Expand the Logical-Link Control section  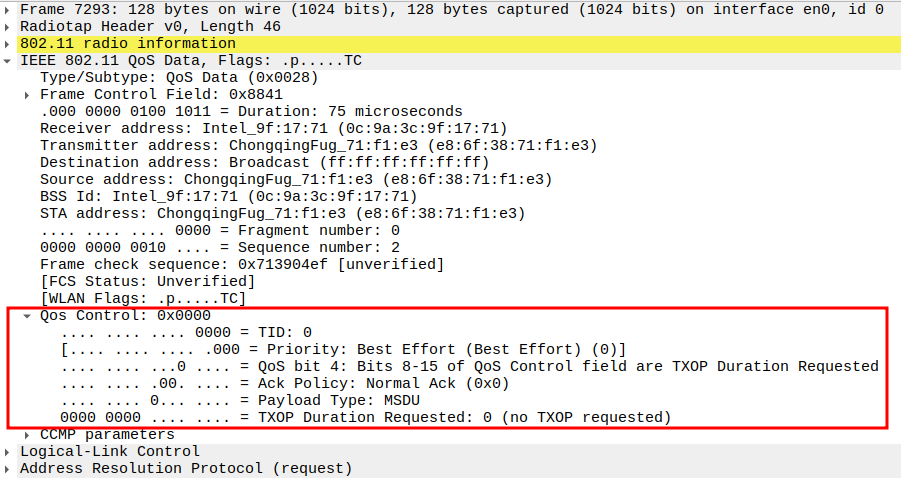[8, 451]
